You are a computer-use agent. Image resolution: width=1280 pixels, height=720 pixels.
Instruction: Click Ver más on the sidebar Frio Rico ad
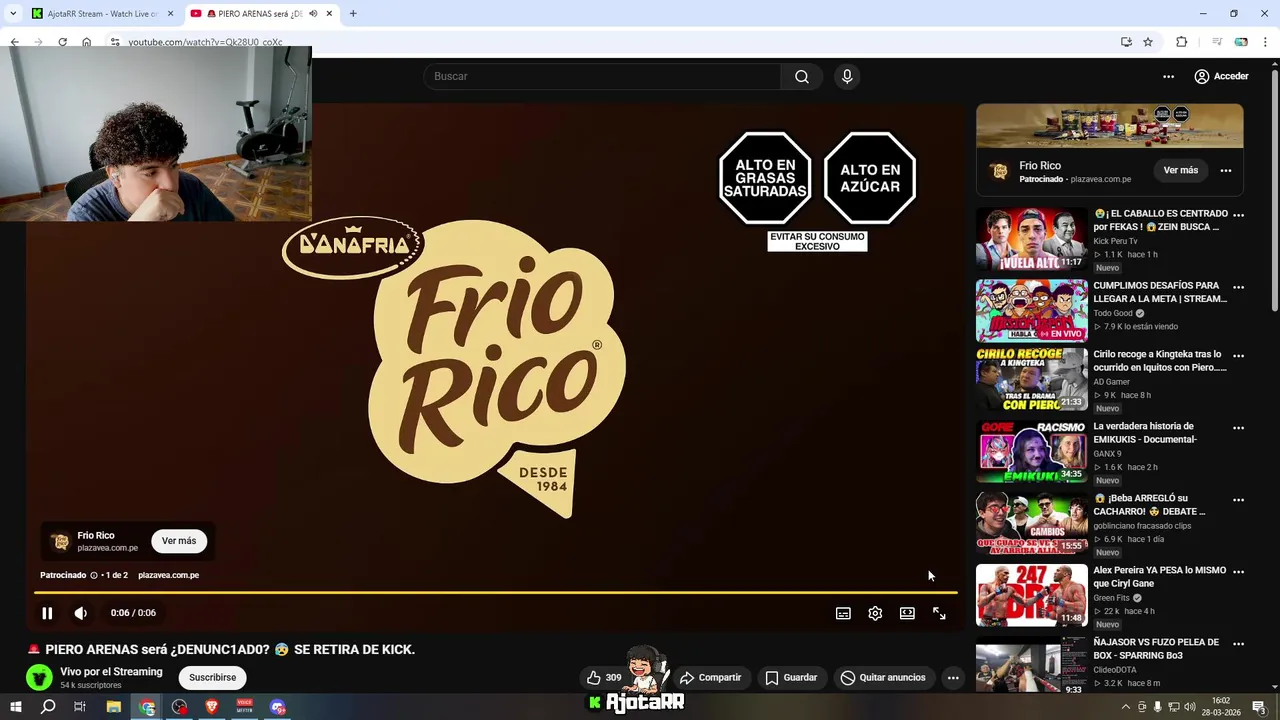tap(1181, 171)
